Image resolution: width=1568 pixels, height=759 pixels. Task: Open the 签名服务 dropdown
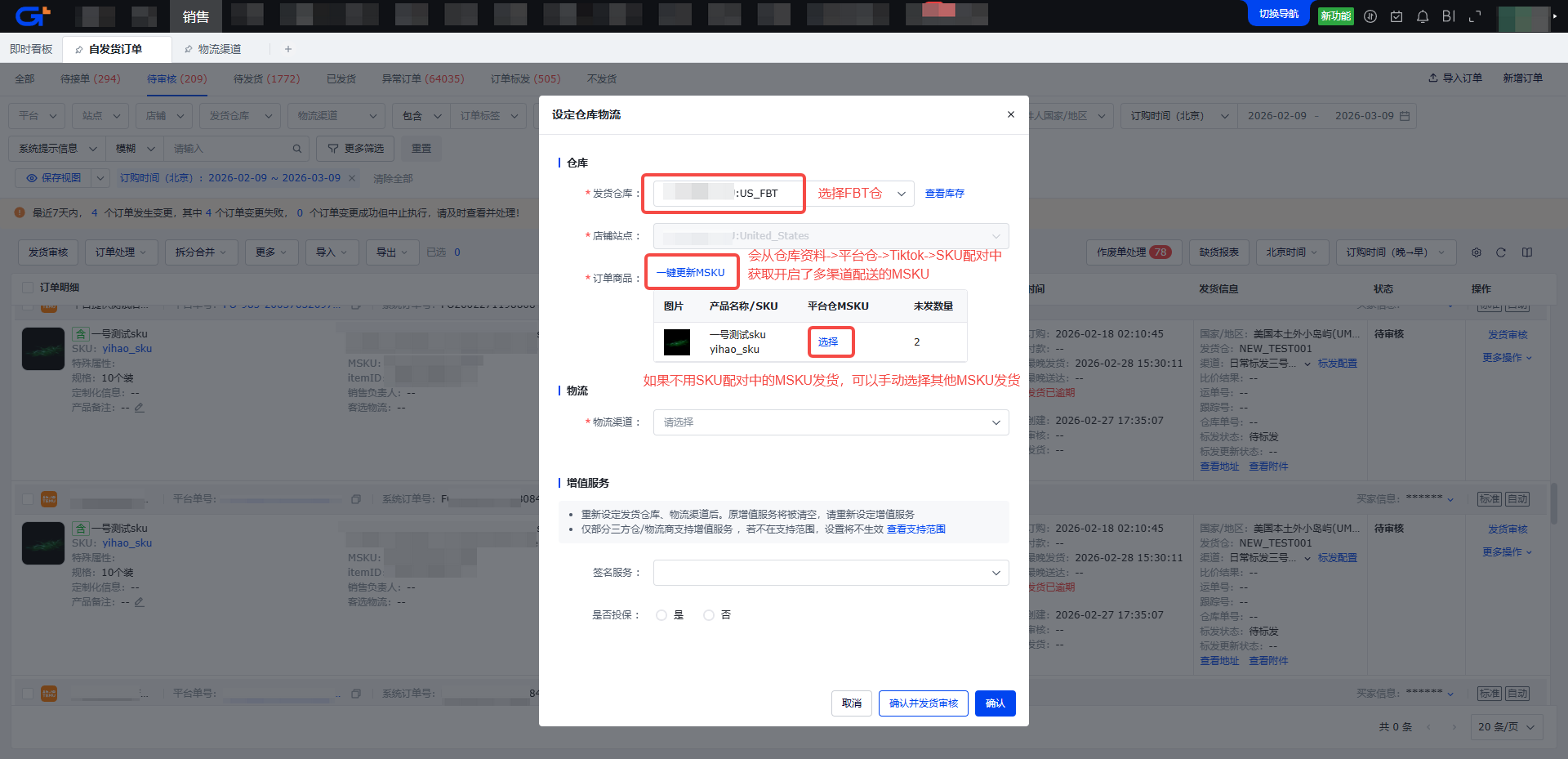(831, 573)
